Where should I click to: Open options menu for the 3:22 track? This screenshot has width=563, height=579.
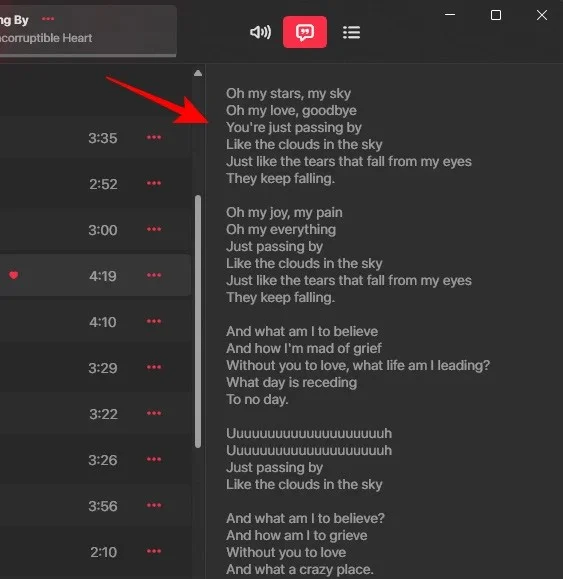tap(154, 413)
